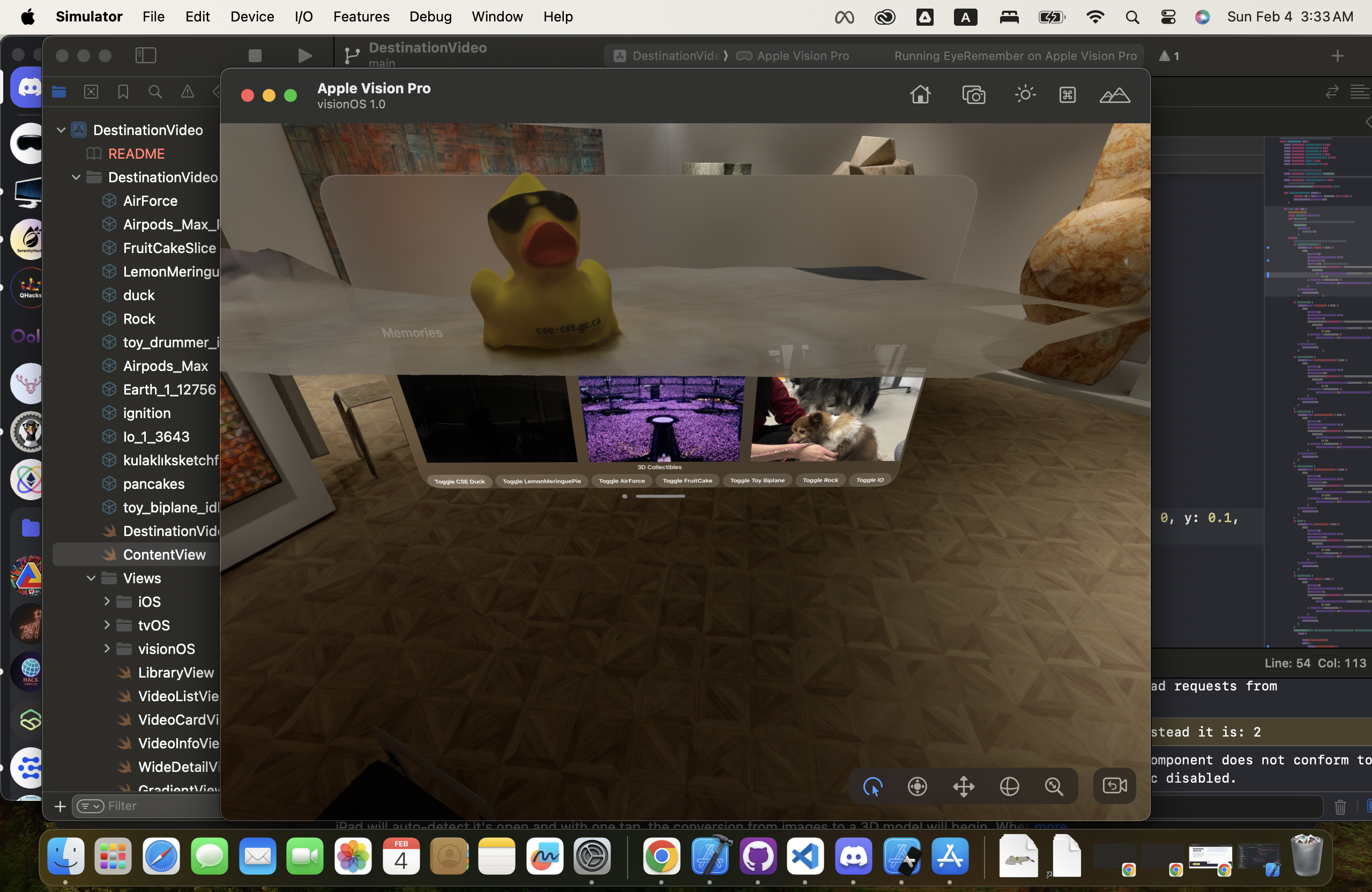Collapse the Views folder
Image resolution: width=1372 pixels, height=892 pixels.
(91, 578)
